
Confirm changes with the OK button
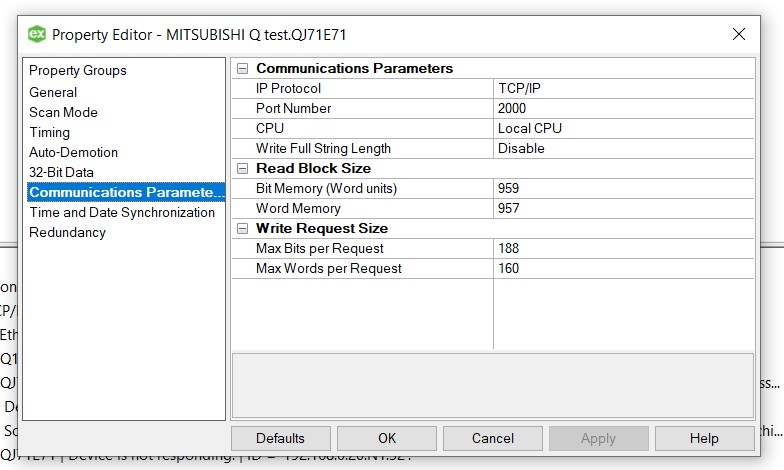pyautogui.click(x=387, y=438)
